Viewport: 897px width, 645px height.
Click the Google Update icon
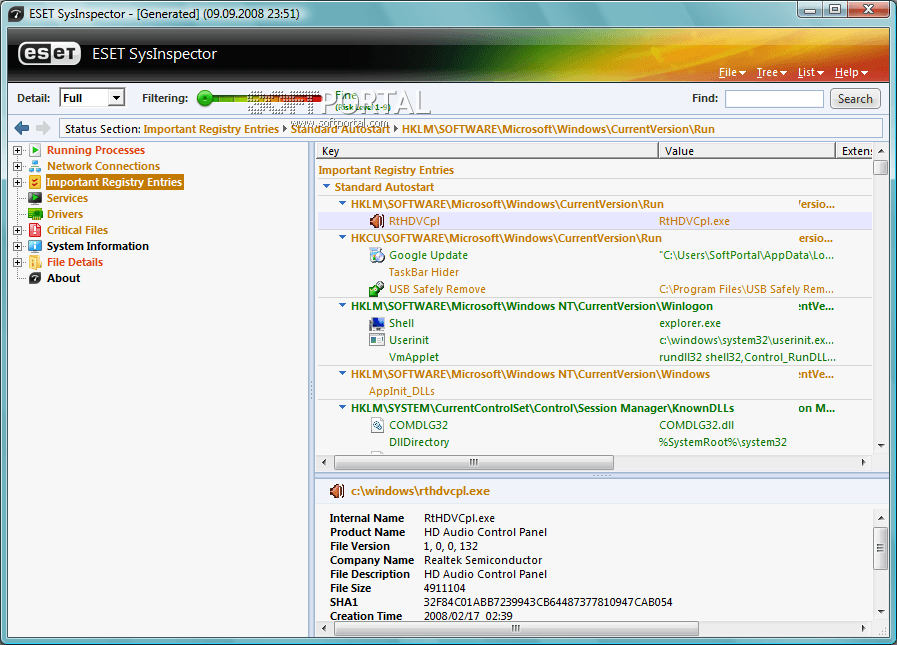[x=376, y=255]
